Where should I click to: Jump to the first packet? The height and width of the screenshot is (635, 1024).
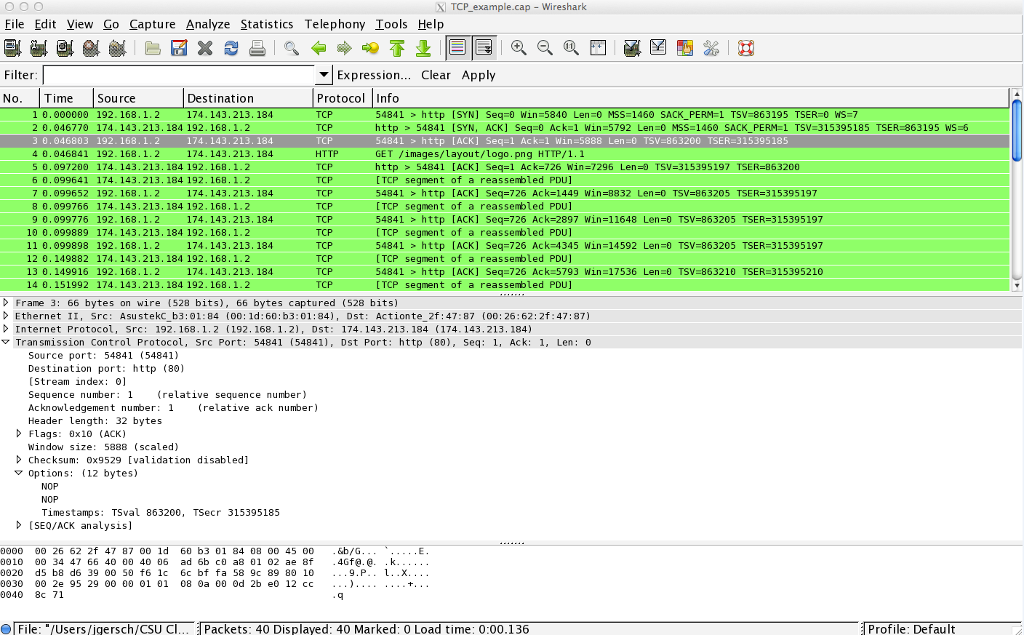click(397, 47)
